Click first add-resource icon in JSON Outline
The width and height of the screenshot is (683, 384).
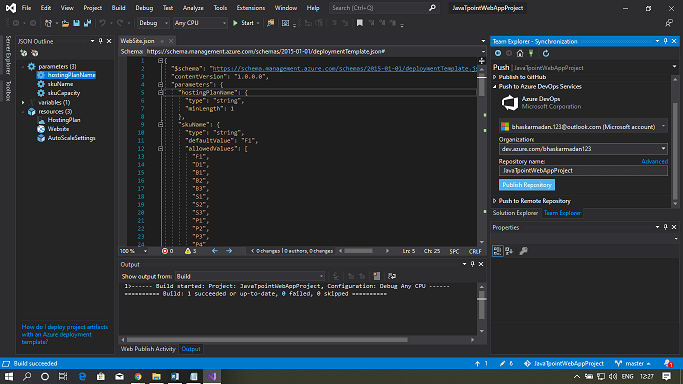tap(24, 53)
